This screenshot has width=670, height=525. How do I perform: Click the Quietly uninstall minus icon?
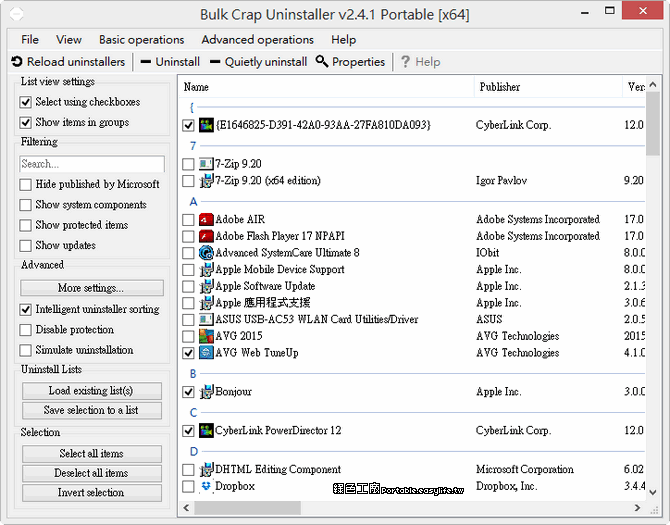pyautogui.click(x=215, y=62)
